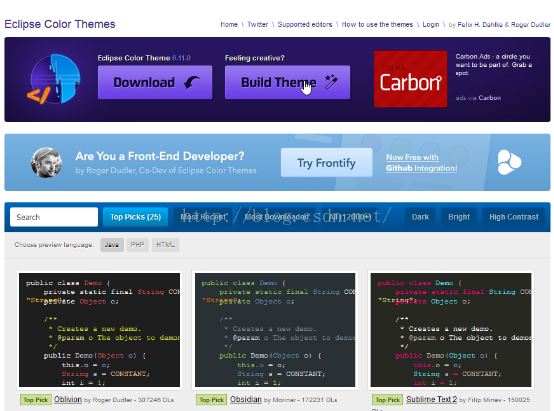Filter themes by High Contrast
The image size is (554, 411).
(514, 217)
